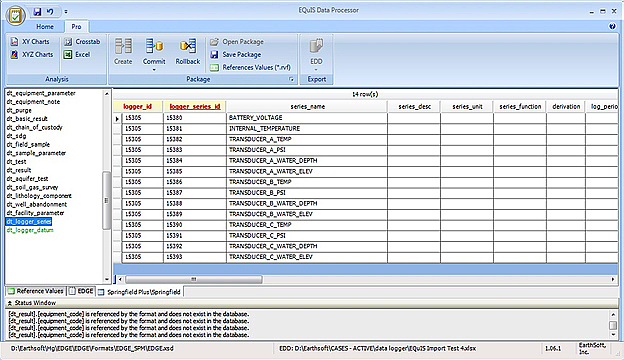The height and width of the screenshot is (360, 624).
Task: Open XYZ Charts tool
Action: [x=32, y=54]
